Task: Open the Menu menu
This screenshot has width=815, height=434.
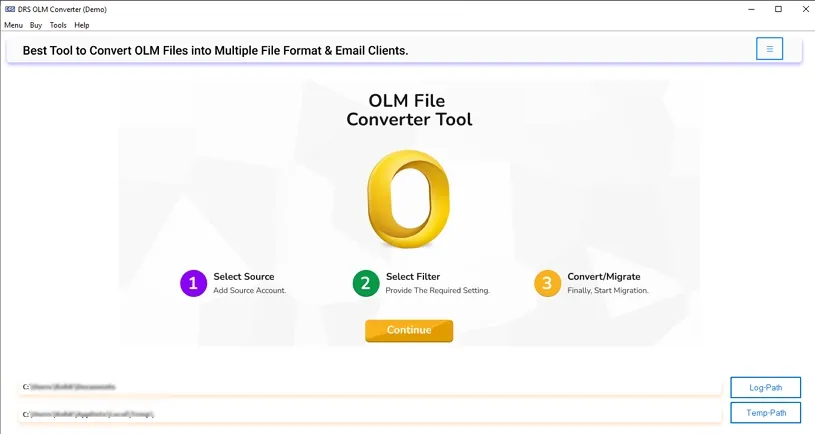Action: 14,25
